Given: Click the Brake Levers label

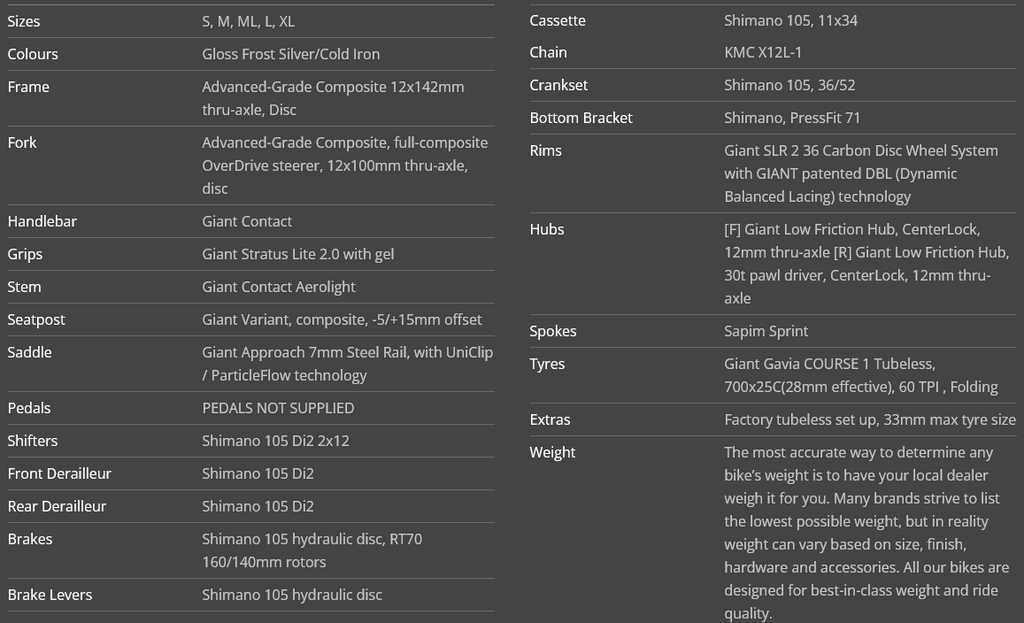Looking at the screenshot, I should coord(50,595).
